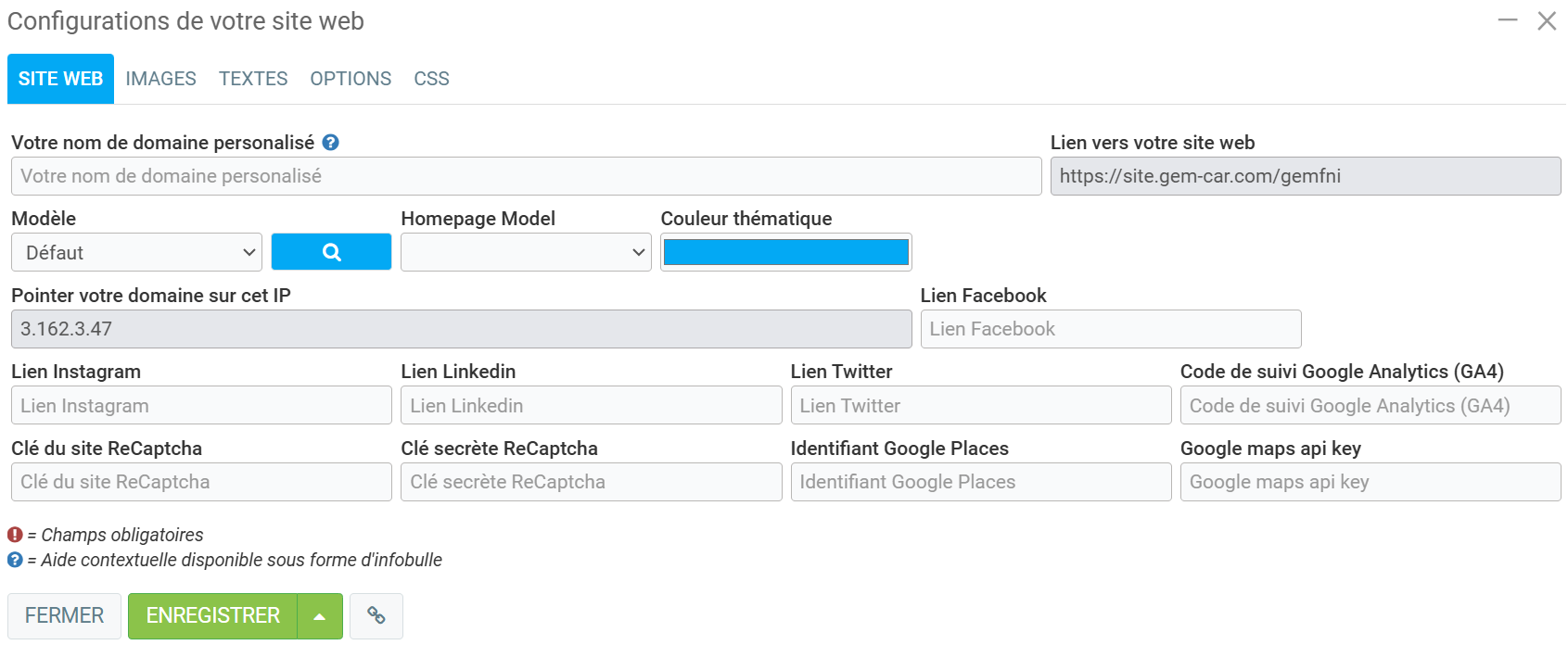The image size is (1568, 645).
Task: Switch to the IMAGES tab
Action: pyautogui.click(x=161, y=79)
